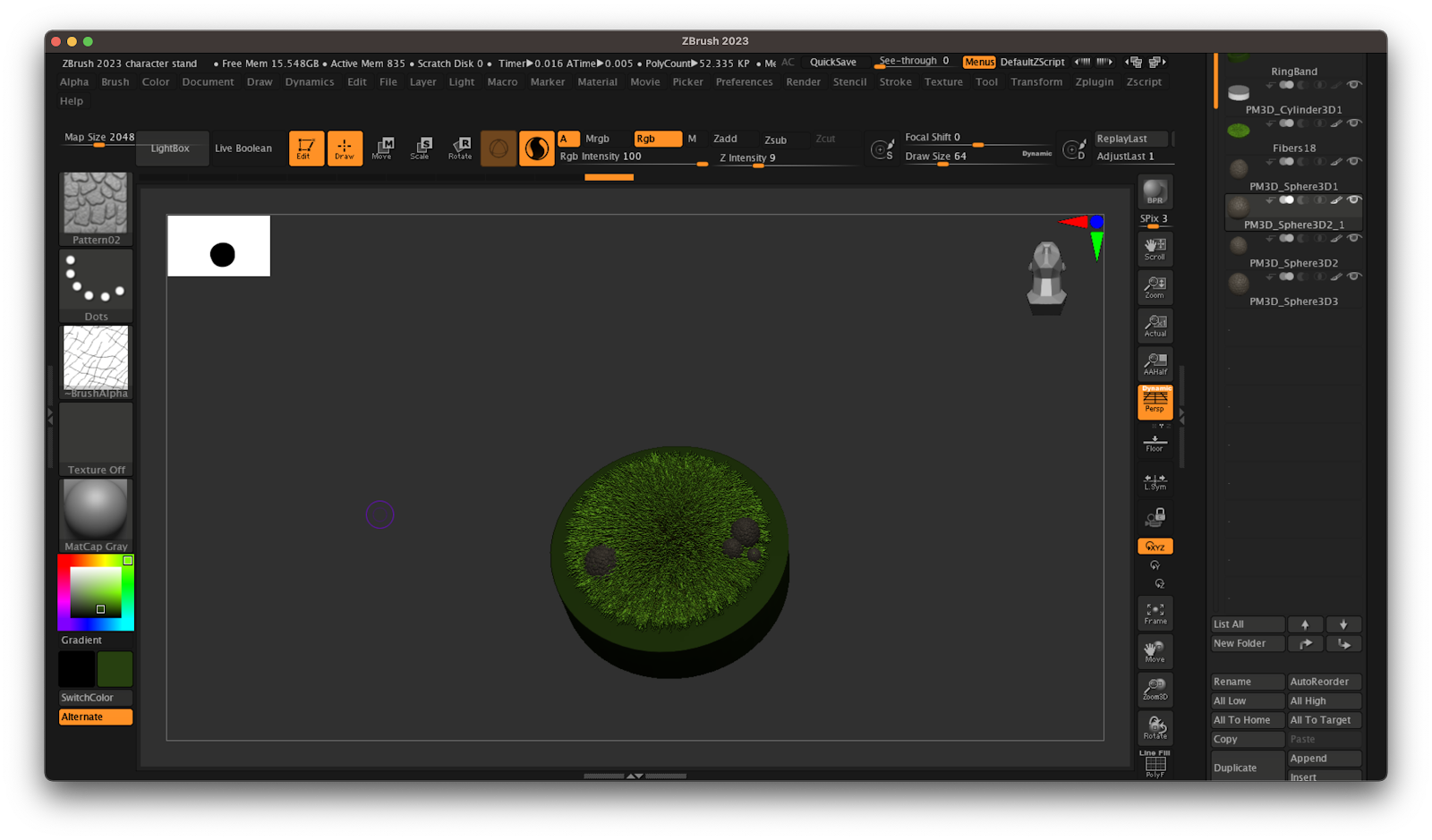Screen dimensions: 1432x840
Task: Select the Rotate transform icon in top toolbar
Action: (460, 148)
